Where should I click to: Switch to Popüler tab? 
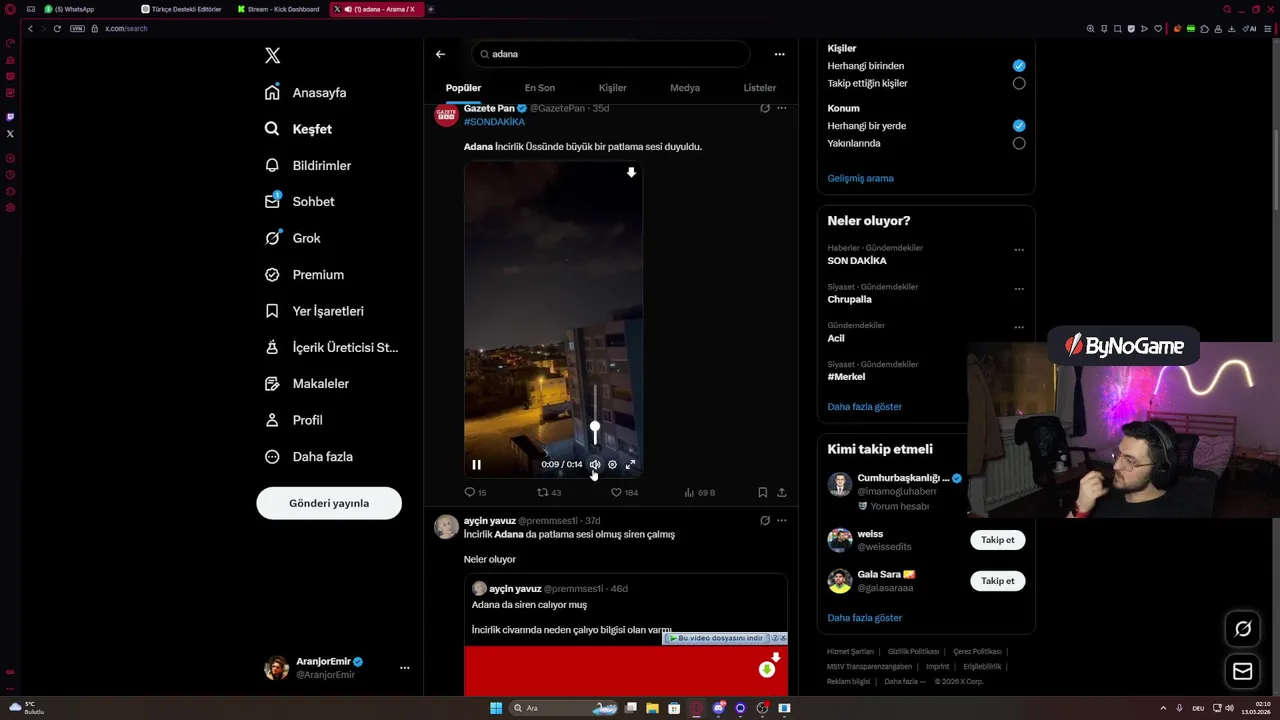click(x=463, y=88)
